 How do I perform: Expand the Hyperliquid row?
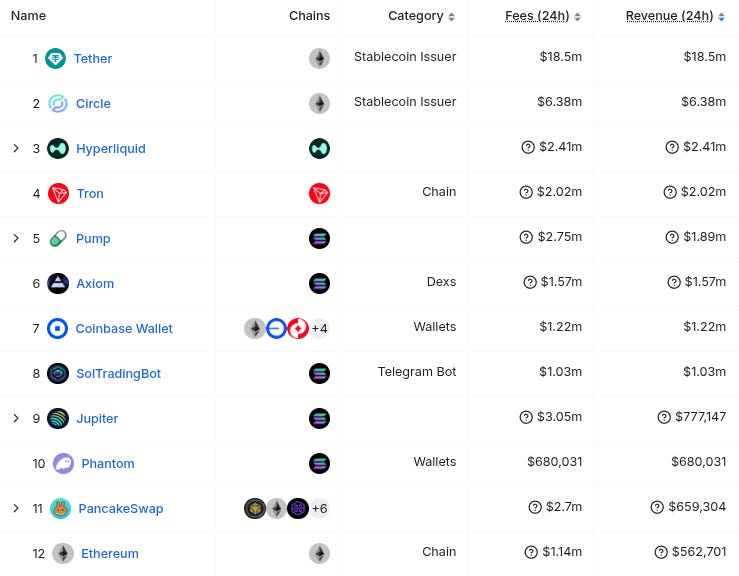(16, 148)
